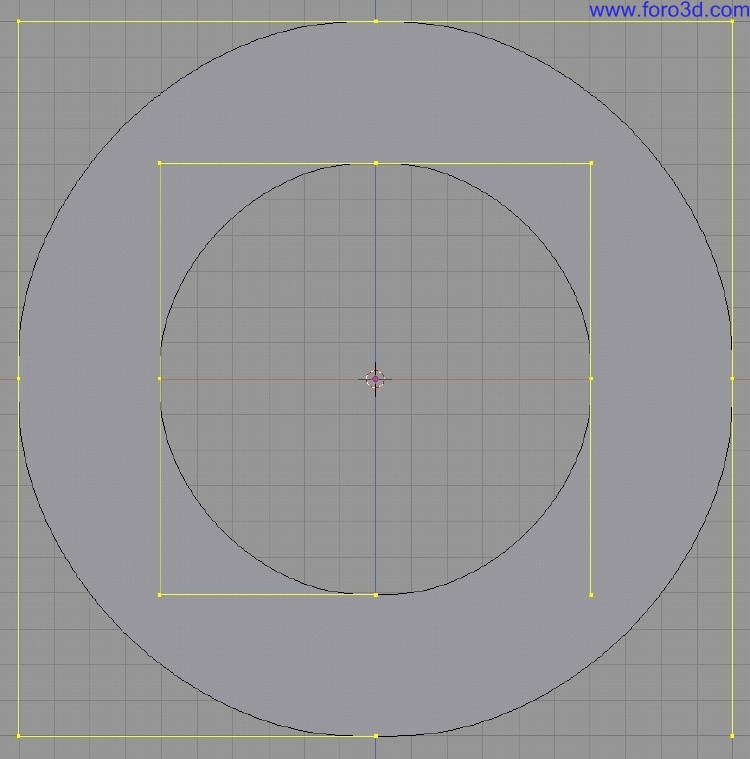Select outer curve's right-middle control point
This screenshot has height=759, width=750.
[x=732, y=379]
